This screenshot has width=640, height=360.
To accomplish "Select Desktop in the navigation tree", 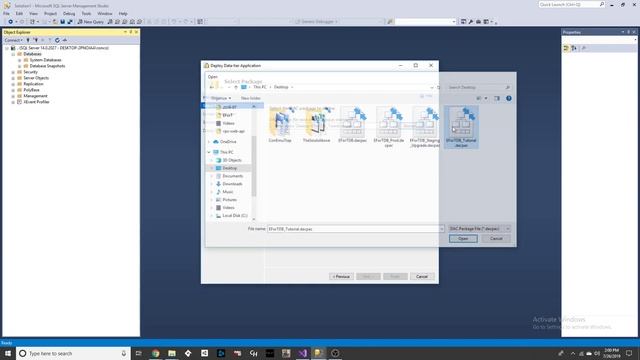I will point(229,168).
